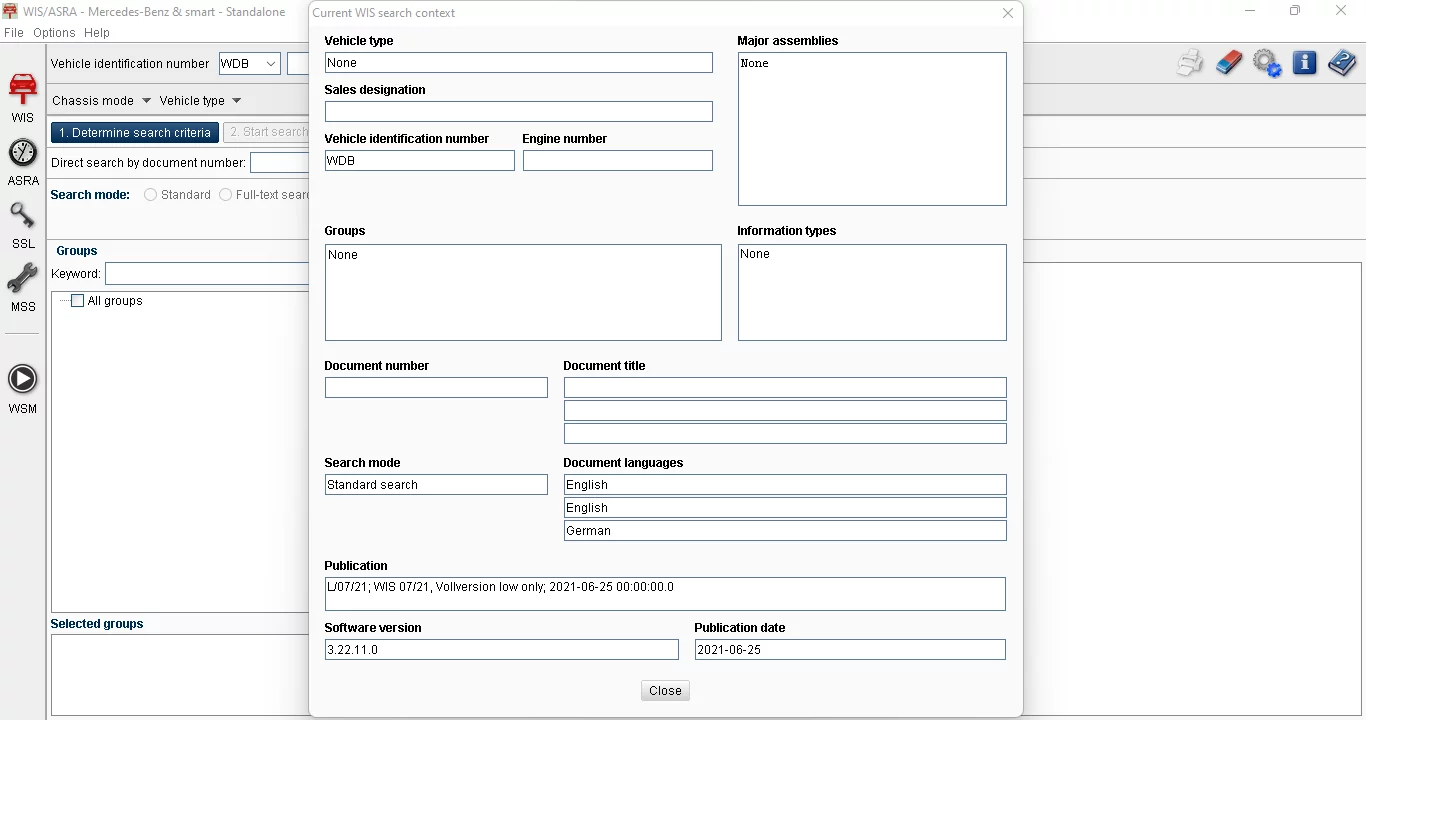Open the Options menu
Viewport: 1437px width, 815px height.
(54, 33)
